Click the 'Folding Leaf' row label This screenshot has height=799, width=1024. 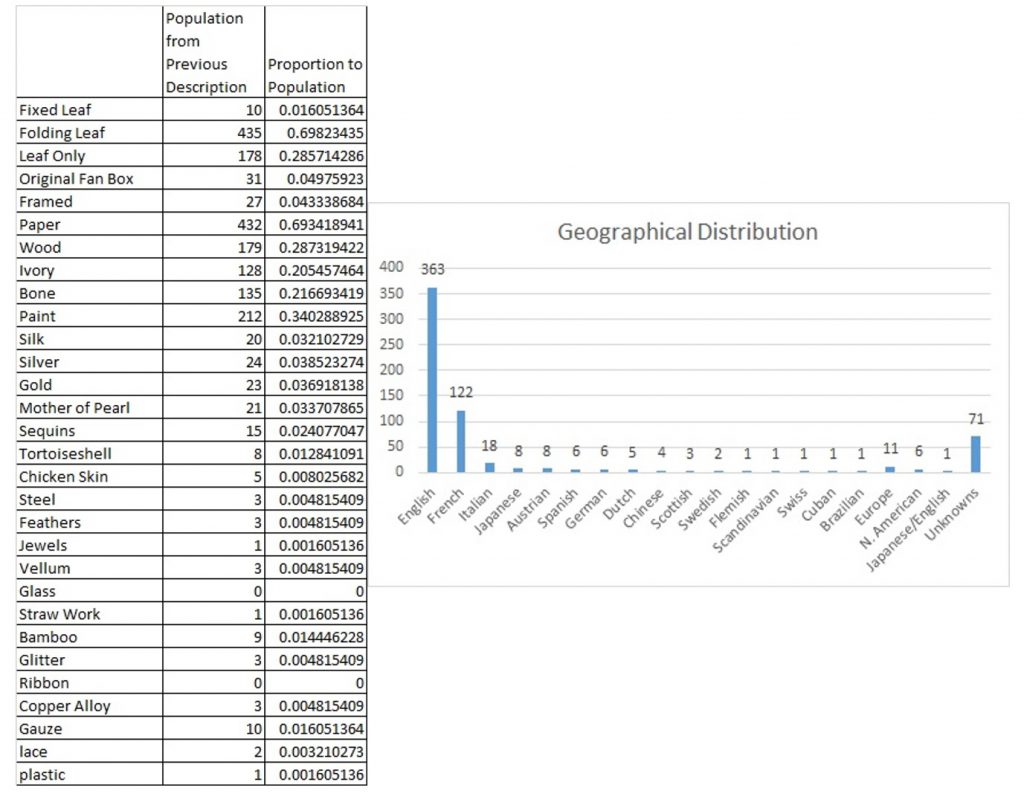coord(89,133)
